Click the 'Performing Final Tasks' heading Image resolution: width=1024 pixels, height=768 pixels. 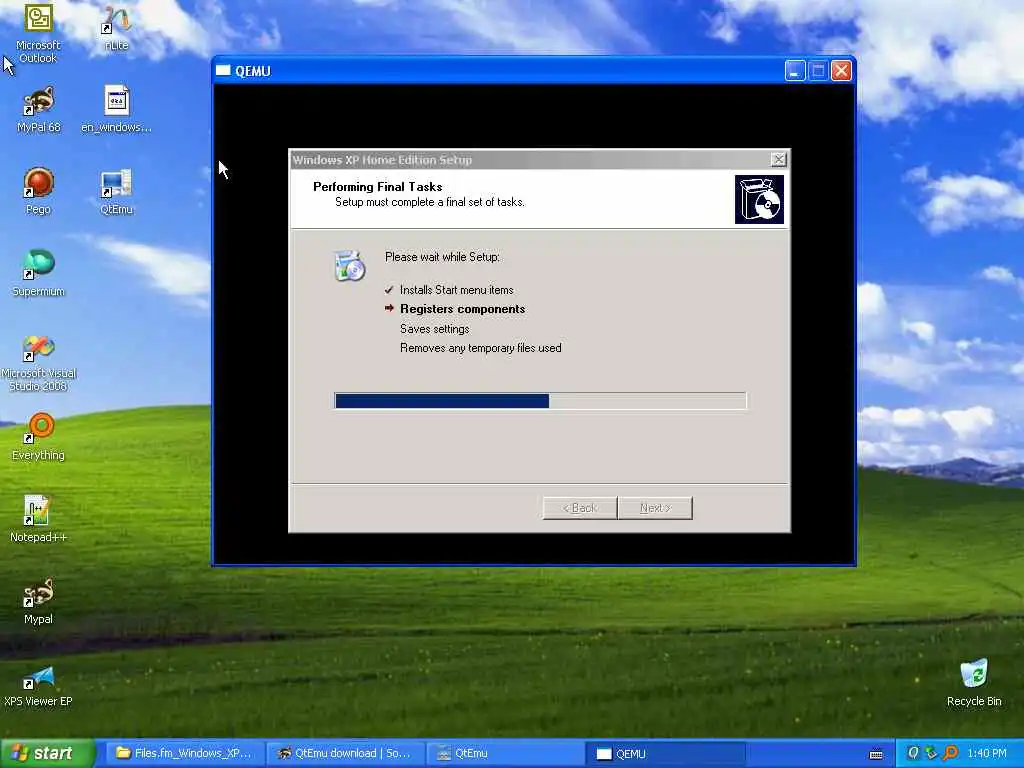tap(377, 187)
